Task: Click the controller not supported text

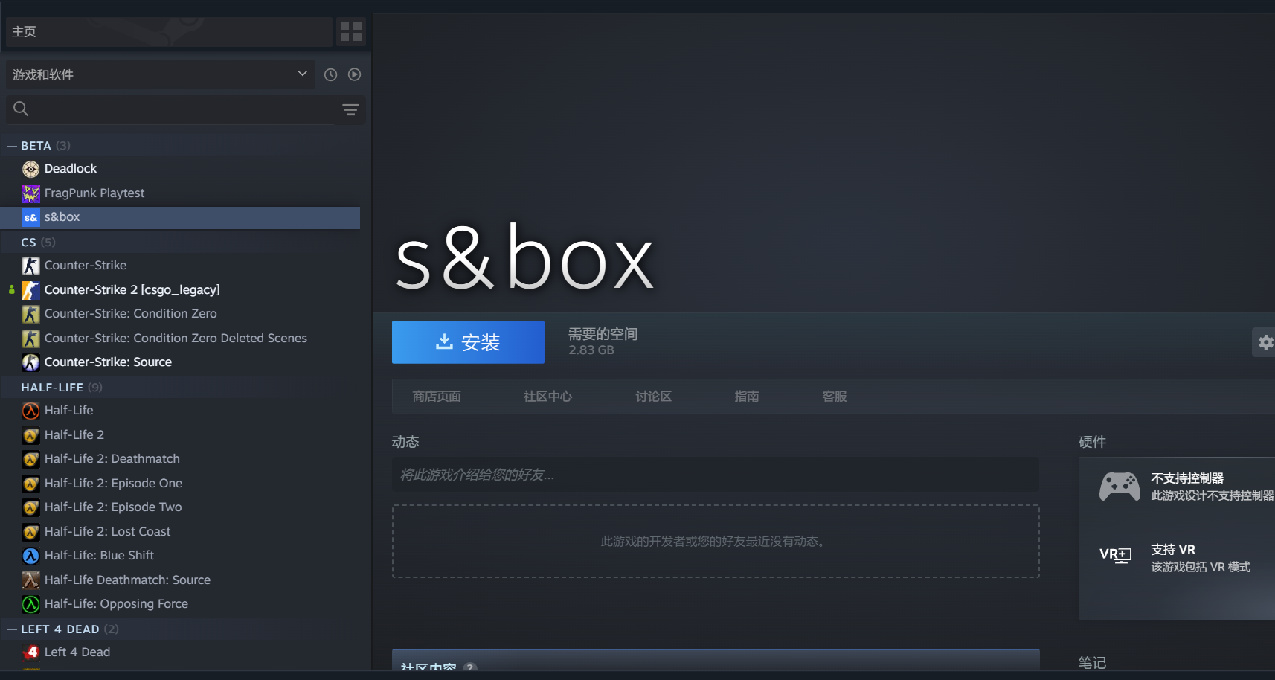Action: tap(1187, 479)
